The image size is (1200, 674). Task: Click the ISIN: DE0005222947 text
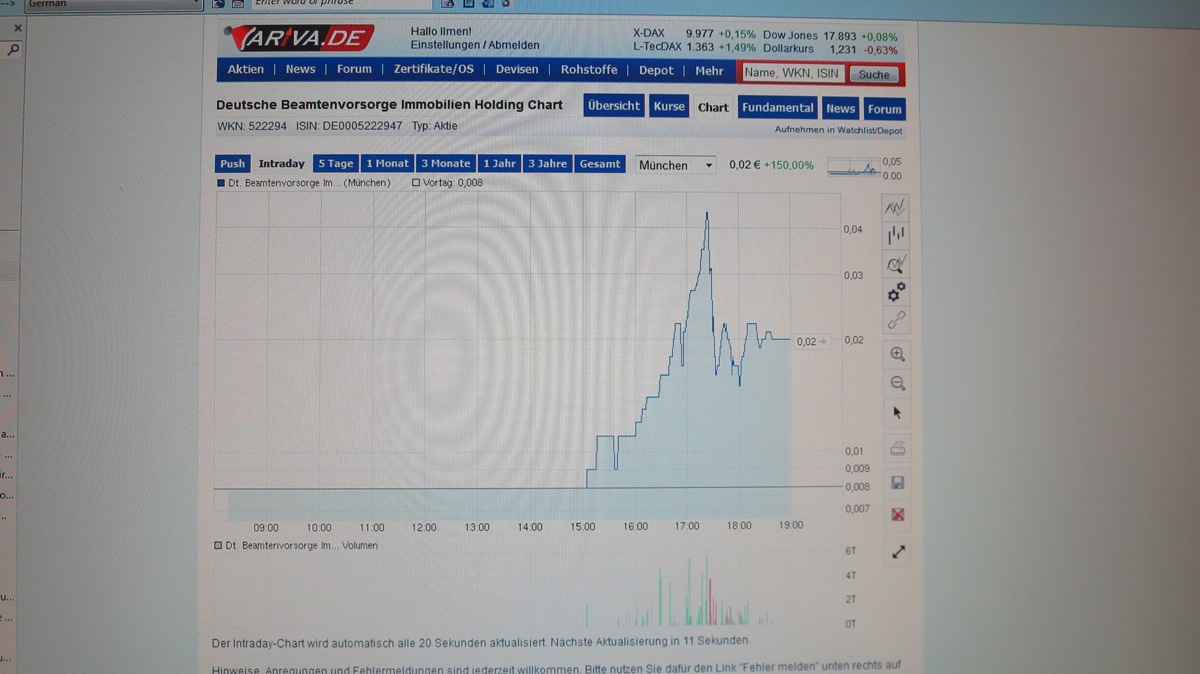pos(349,127)
